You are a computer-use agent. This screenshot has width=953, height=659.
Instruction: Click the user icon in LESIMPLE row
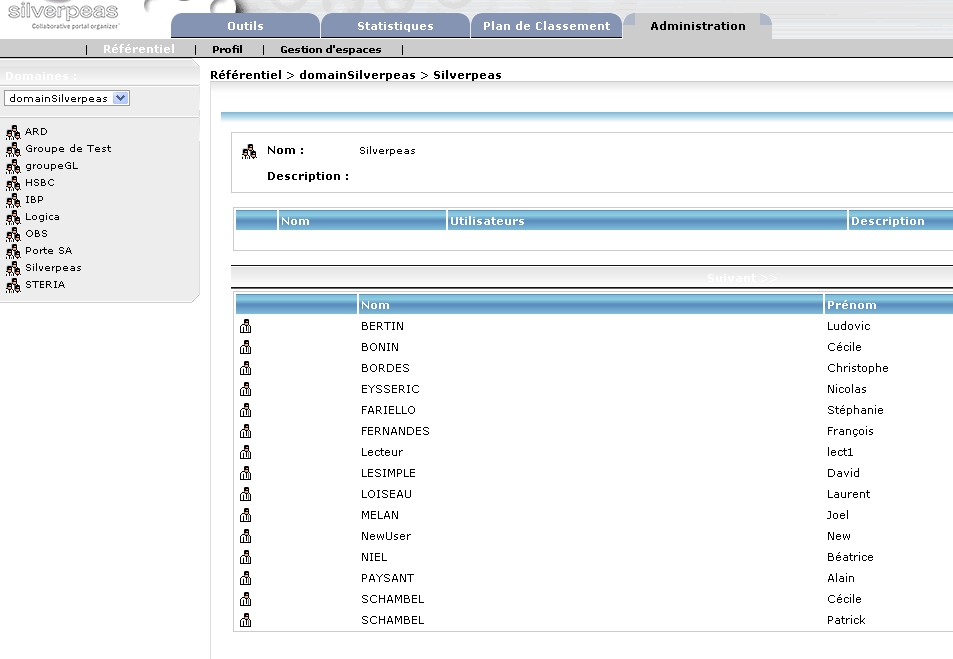(246, 473)
